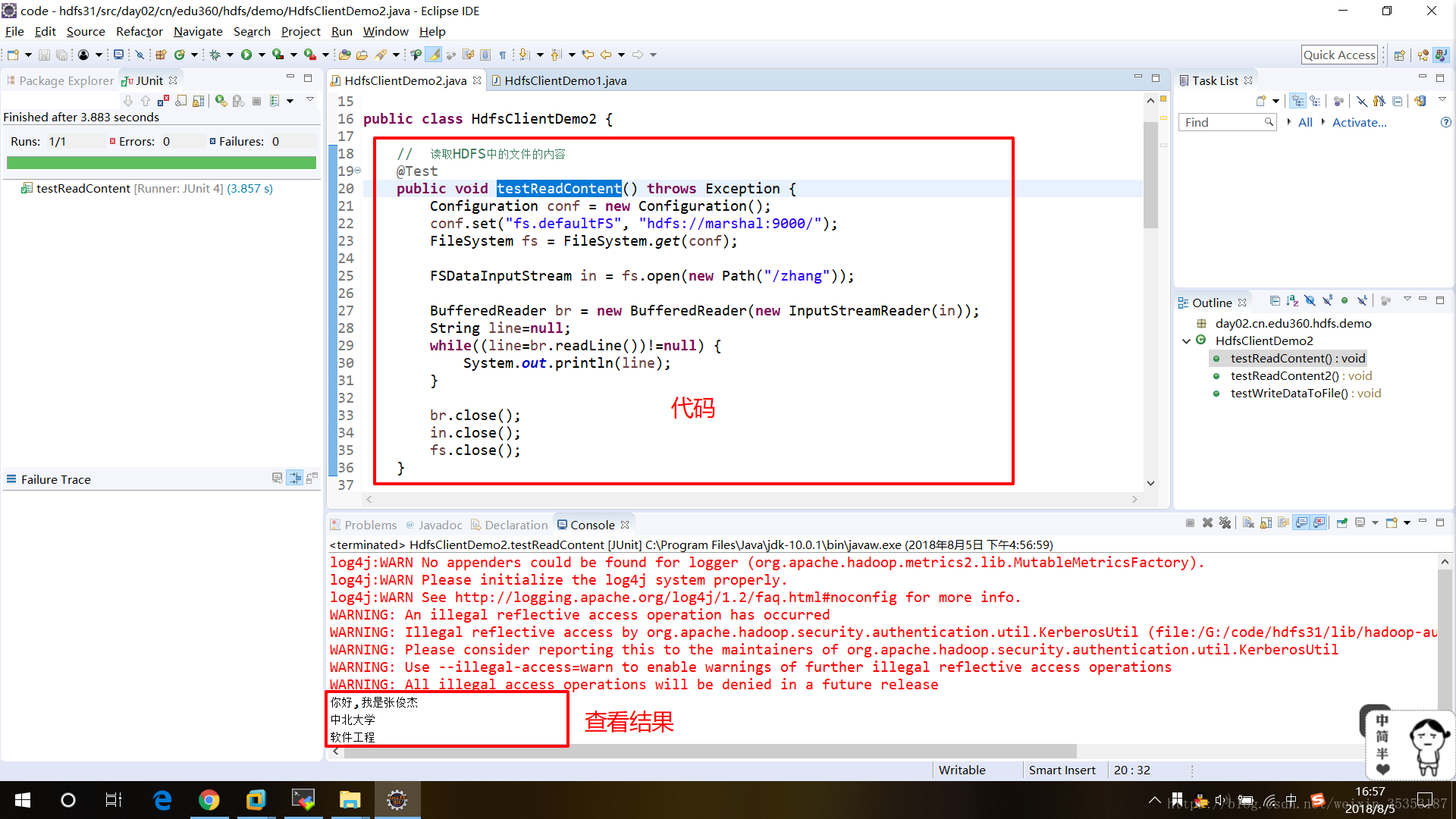Screen dimensions: 1456x819
Task: Toggle Mark Occurrences highlighter in toolbar
Action: [433, 55]
